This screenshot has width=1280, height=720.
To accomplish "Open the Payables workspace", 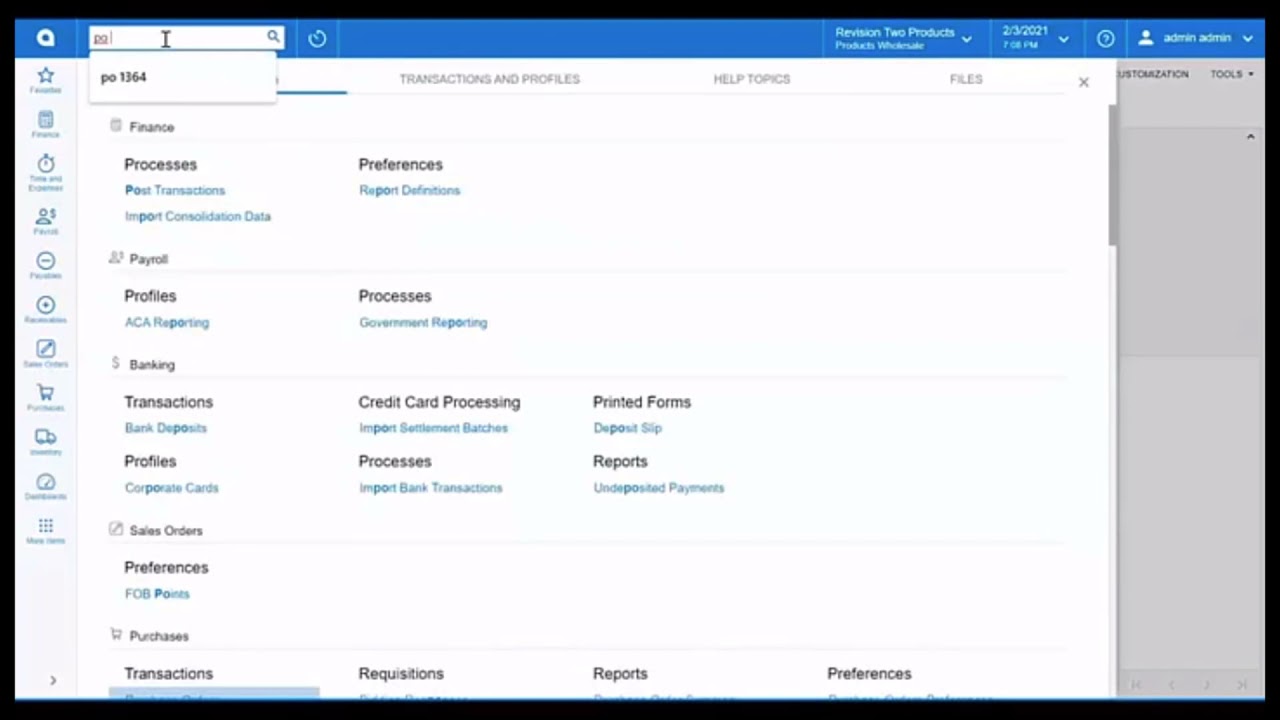I will click(x=45, y=265).
